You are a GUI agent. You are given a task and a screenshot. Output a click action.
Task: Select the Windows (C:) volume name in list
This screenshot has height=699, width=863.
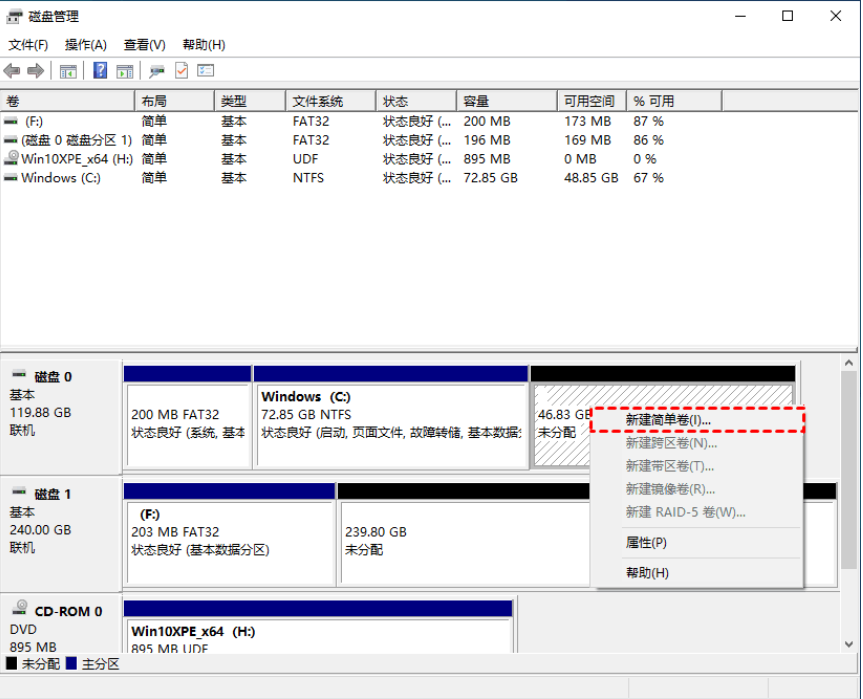coord(61,178)
